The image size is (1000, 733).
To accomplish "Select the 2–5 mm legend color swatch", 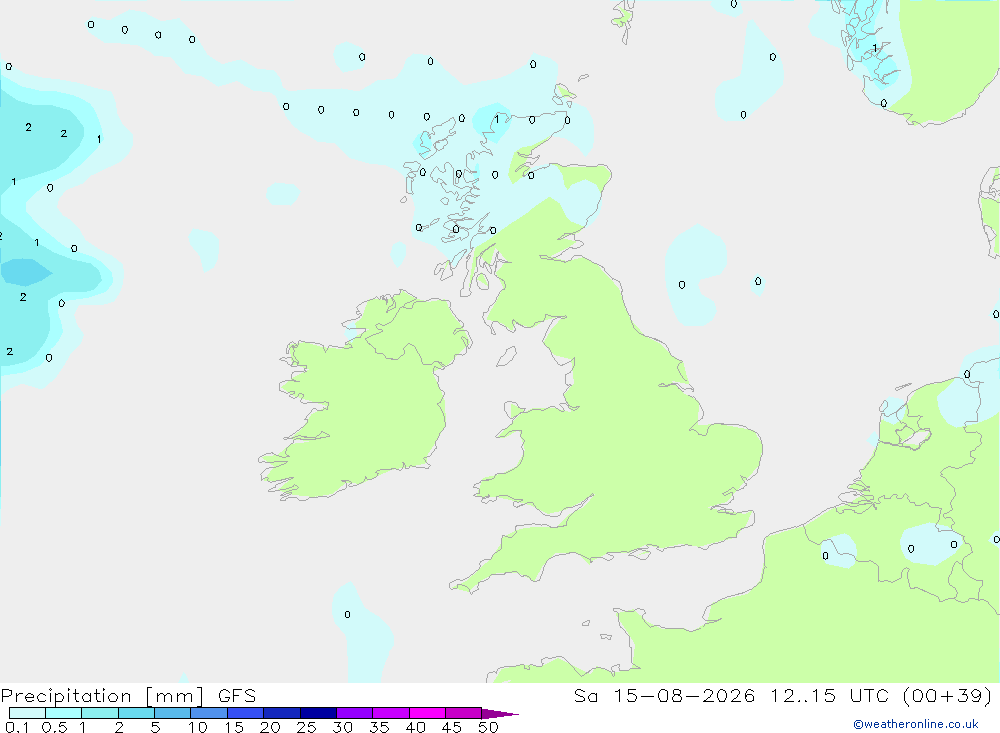I will [x=136, y=713].
